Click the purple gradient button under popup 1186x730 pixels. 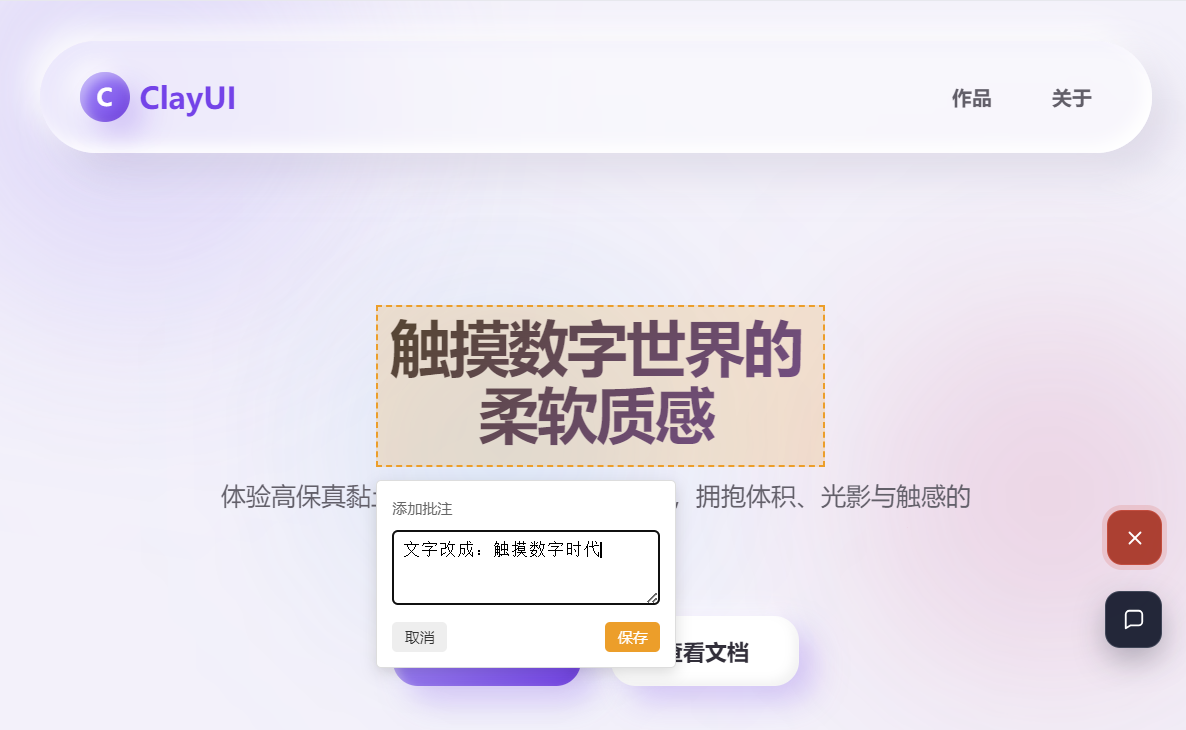[486, 676]
